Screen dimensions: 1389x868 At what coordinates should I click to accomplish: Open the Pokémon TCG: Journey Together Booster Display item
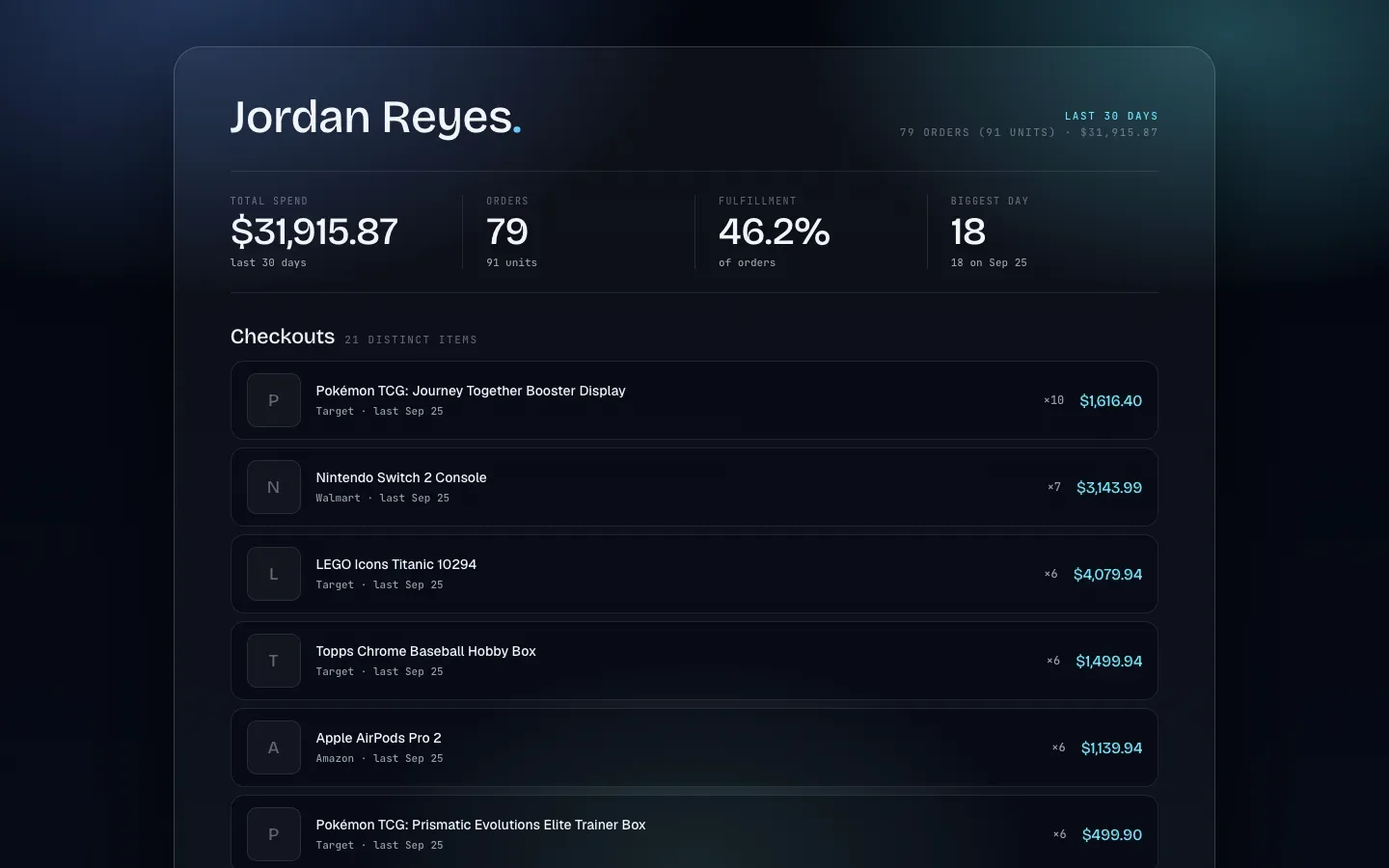click(x=471, y=391)
